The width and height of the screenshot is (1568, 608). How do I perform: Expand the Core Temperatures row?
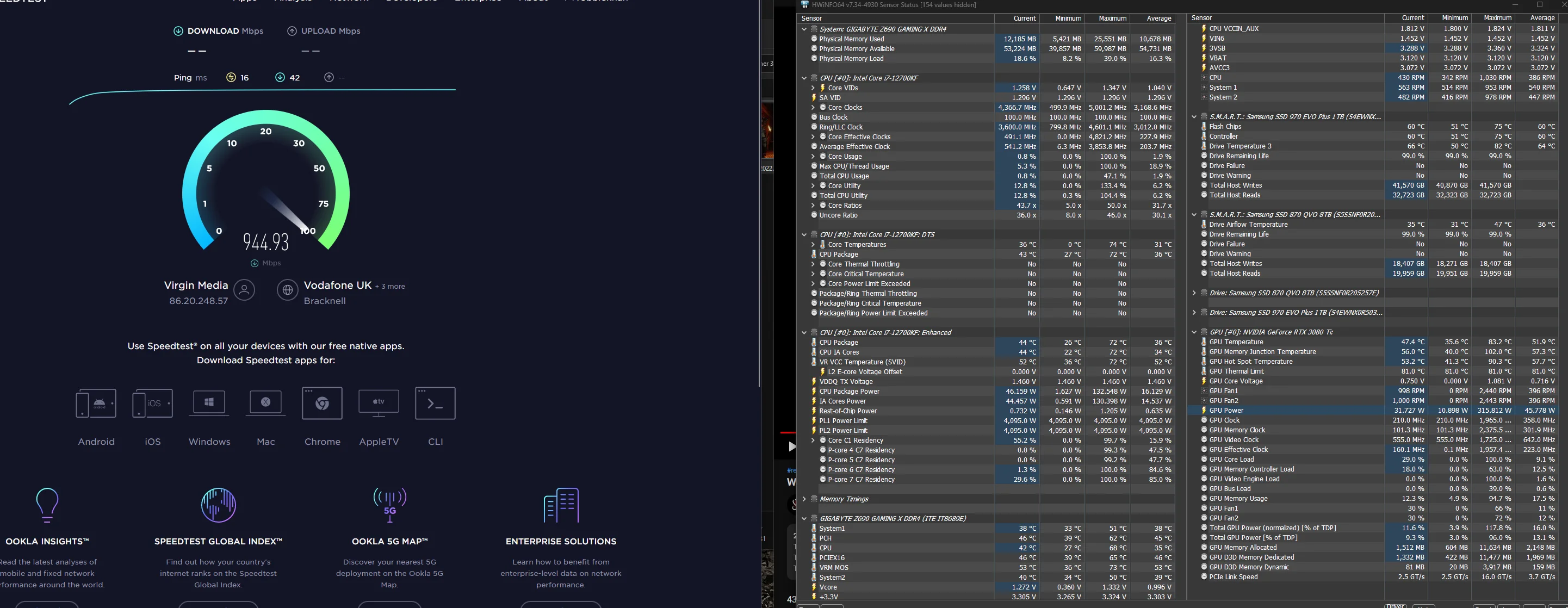(x=813, y=245)
